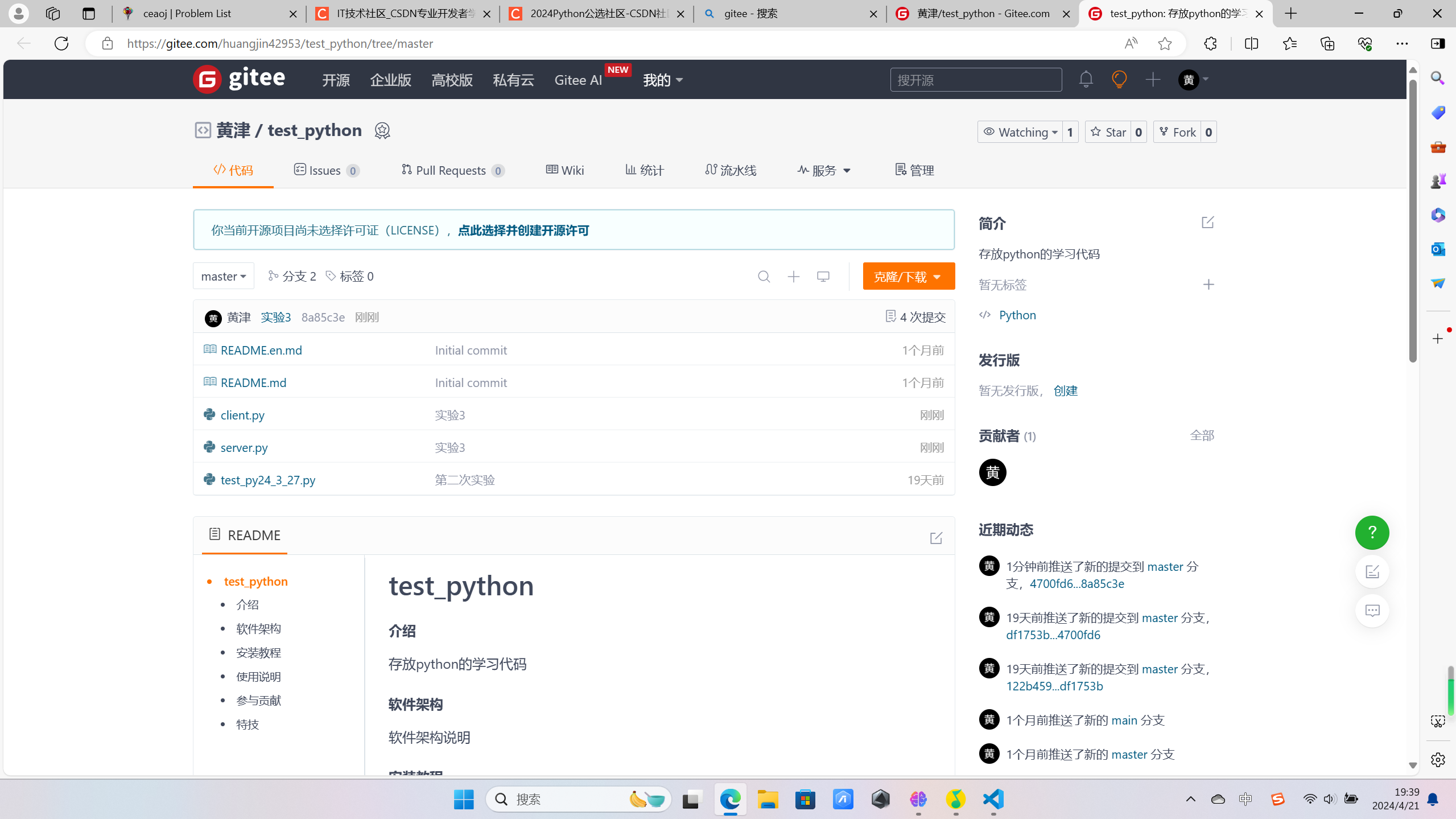The image size is (1456, 819).
Task: Click Gitee AI navigation item
Action: (578, 80)
